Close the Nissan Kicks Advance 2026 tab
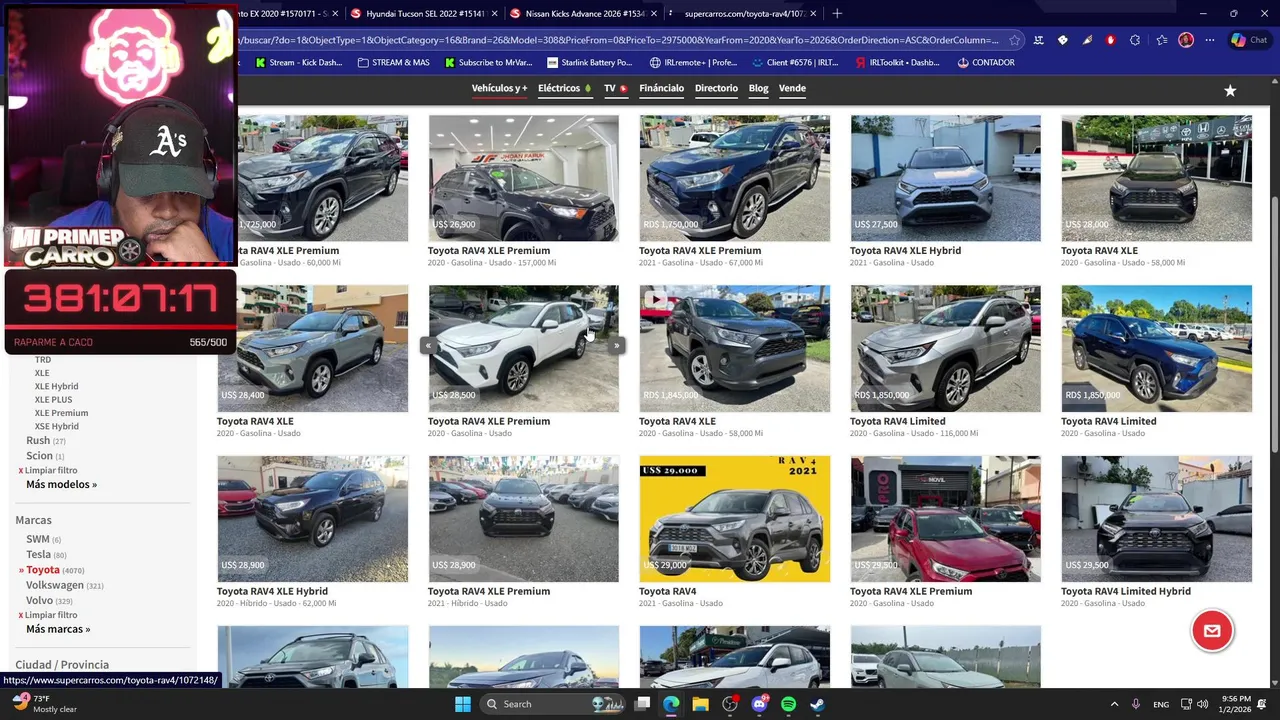1280x720 pixels. pyautogui.click(x=655, y=13)
